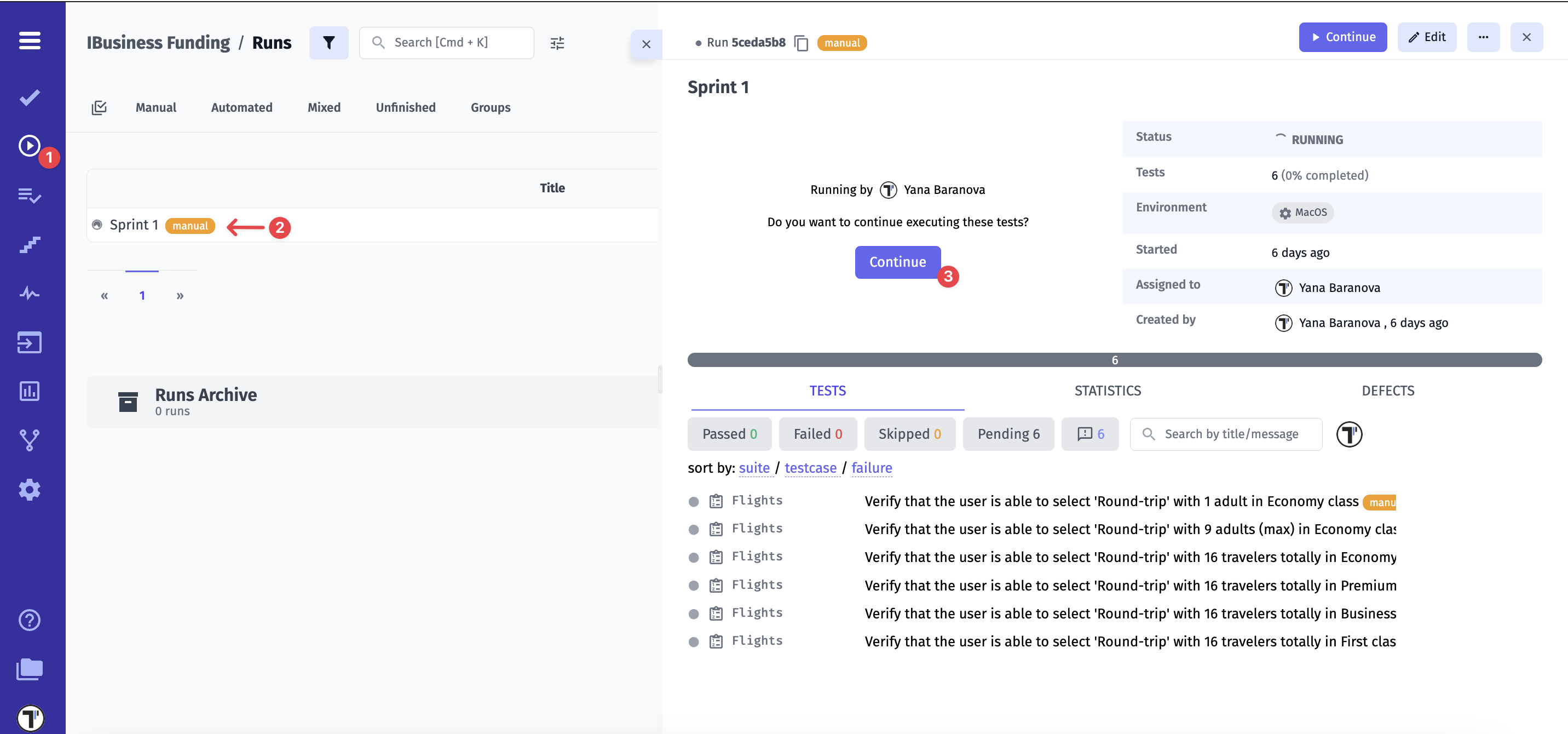Click the Search by title/message field

coord(1231,434)
